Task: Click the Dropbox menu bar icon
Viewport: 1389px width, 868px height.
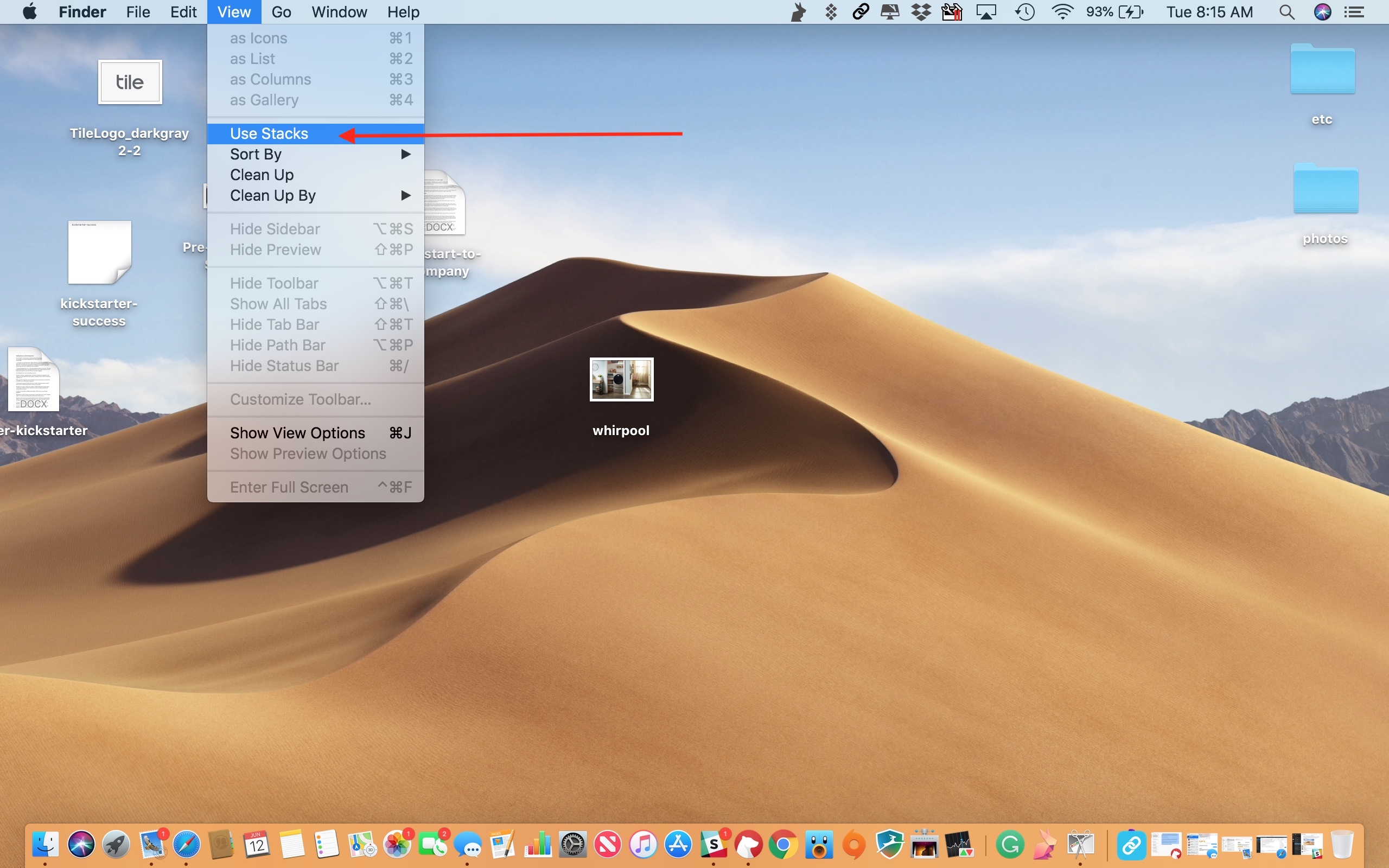Action: (x=921, y=12)
